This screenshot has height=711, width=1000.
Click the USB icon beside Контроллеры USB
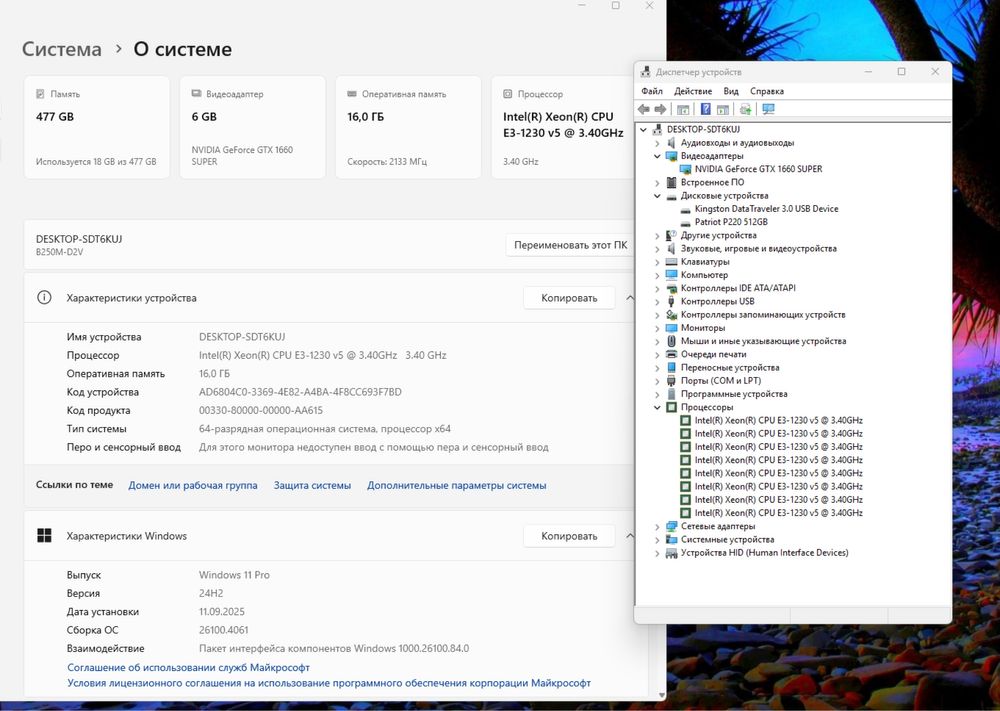pyautogui.click(x=671, y=301)
